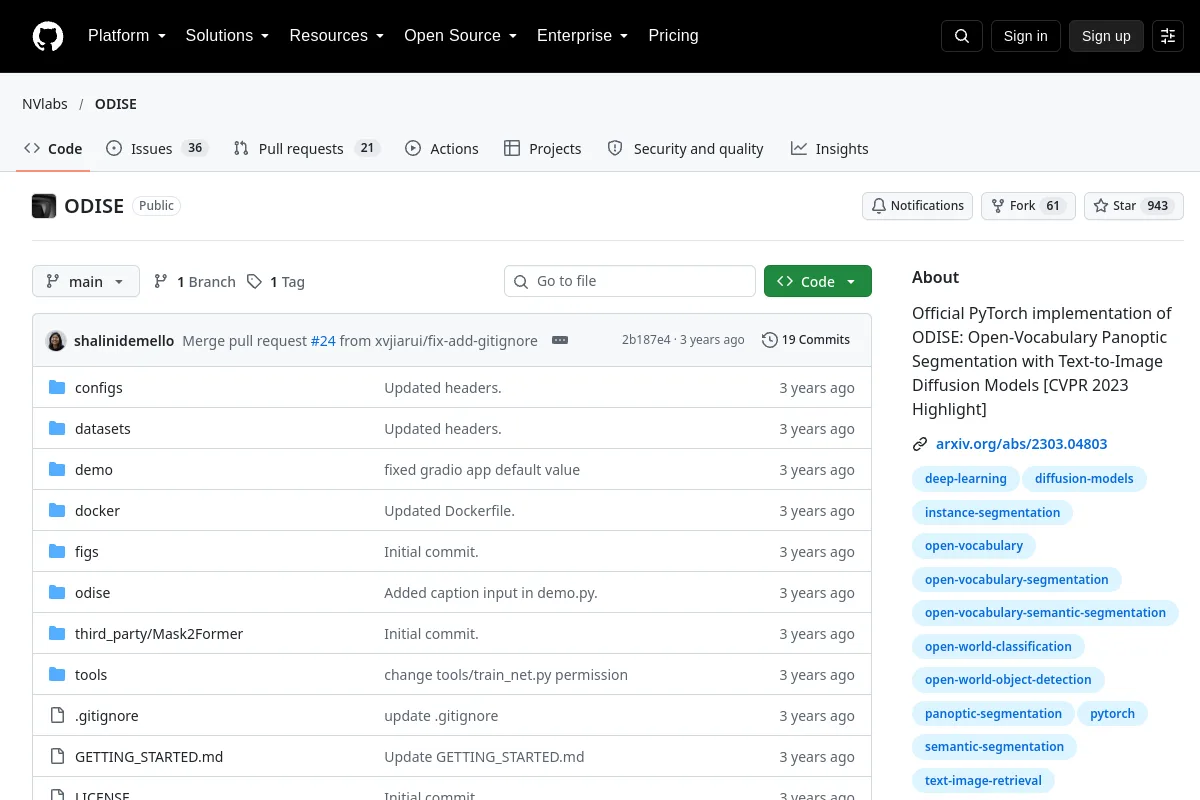Click the tag icon beside 1 Tag
The width and height of the screenshot is (1200, 800).
255,282
